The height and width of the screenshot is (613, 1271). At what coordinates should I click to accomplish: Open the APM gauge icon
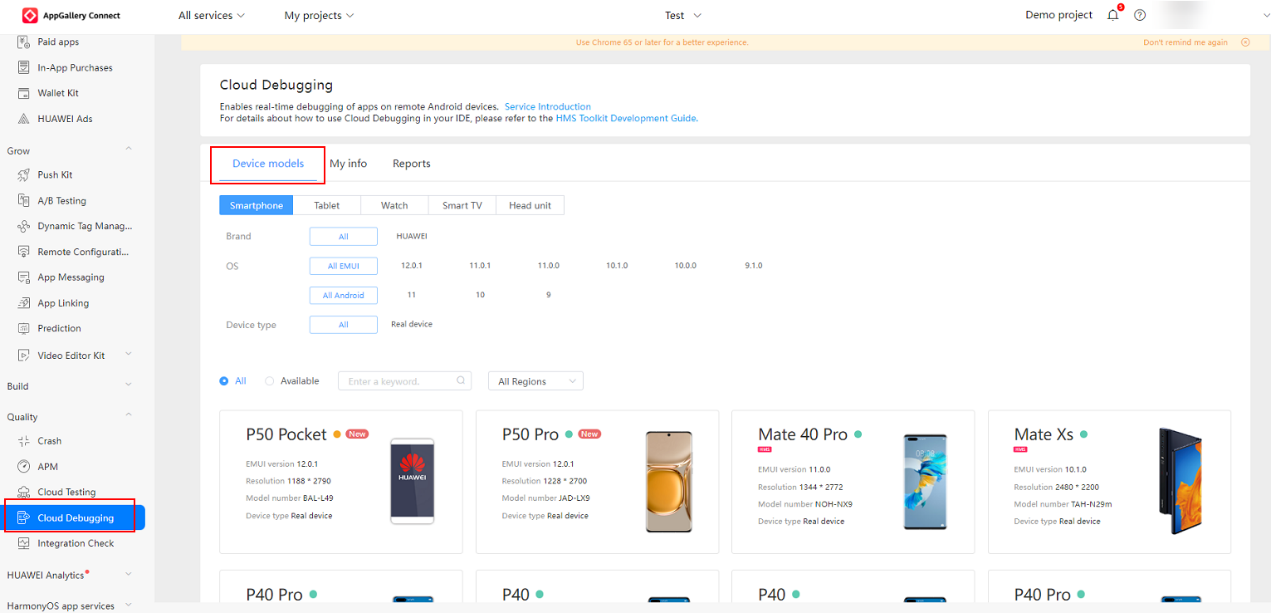24,466
